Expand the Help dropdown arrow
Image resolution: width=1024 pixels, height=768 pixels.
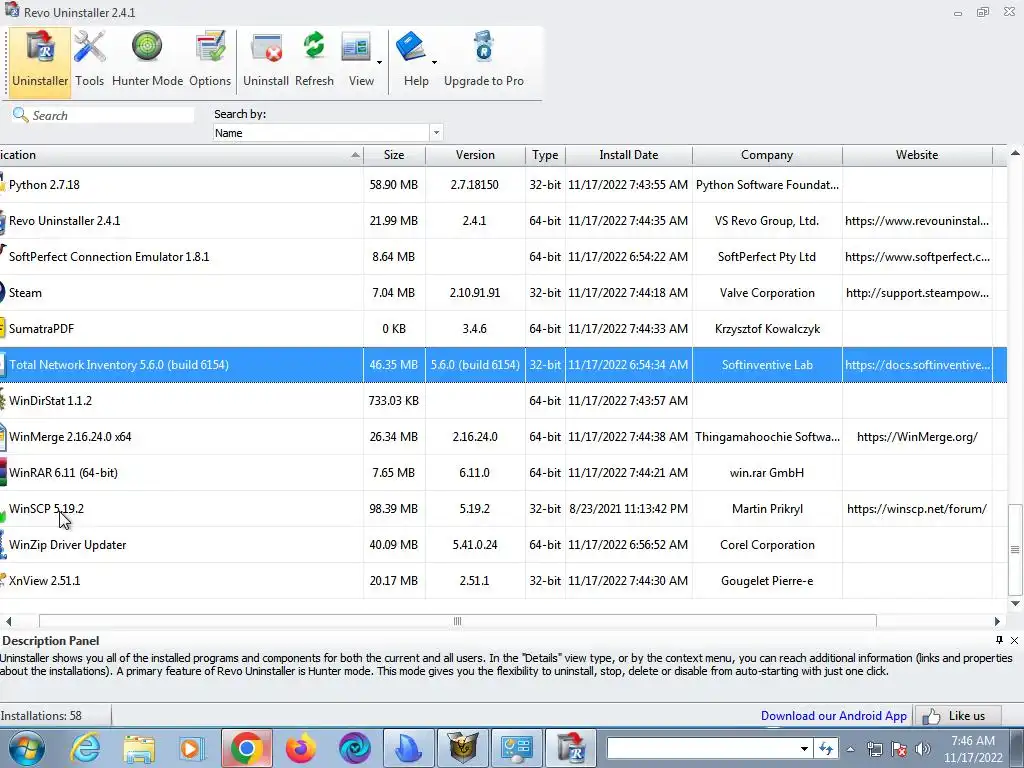[434, 63]
